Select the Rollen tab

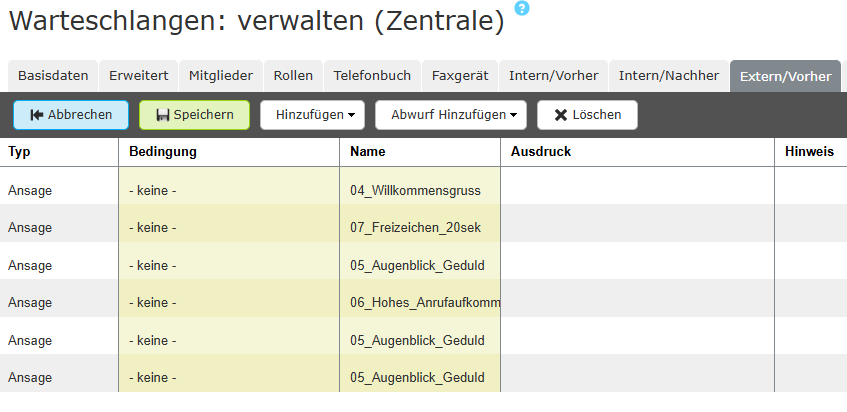coord(293,76)
